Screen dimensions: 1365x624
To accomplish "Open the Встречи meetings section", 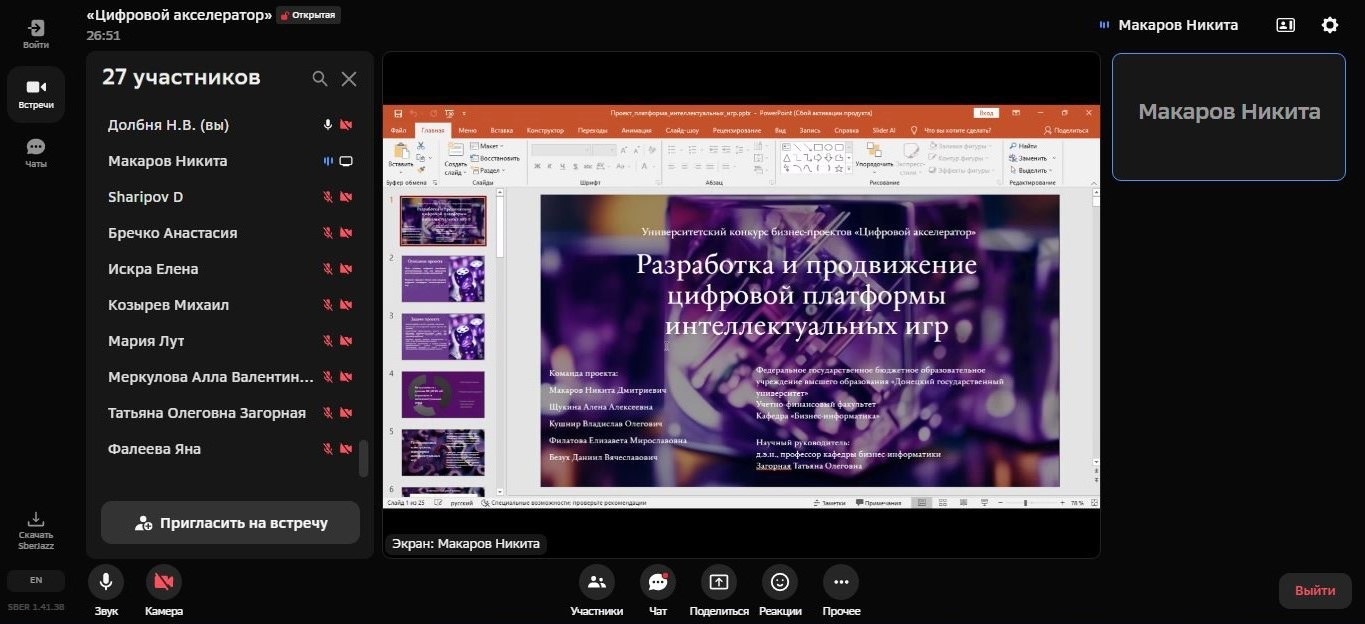I will (36, 94).
